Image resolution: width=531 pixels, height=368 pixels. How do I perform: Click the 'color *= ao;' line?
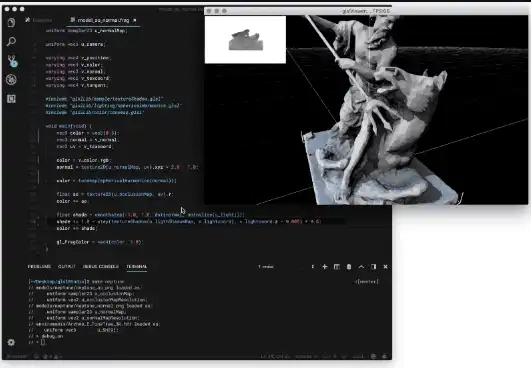(x=72, y=201)
